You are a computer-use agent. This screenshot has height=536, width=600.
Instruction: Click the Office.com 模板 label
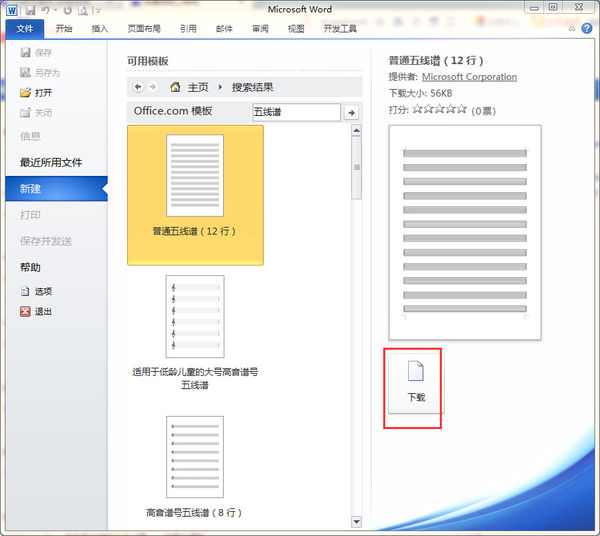click(173, 111)
